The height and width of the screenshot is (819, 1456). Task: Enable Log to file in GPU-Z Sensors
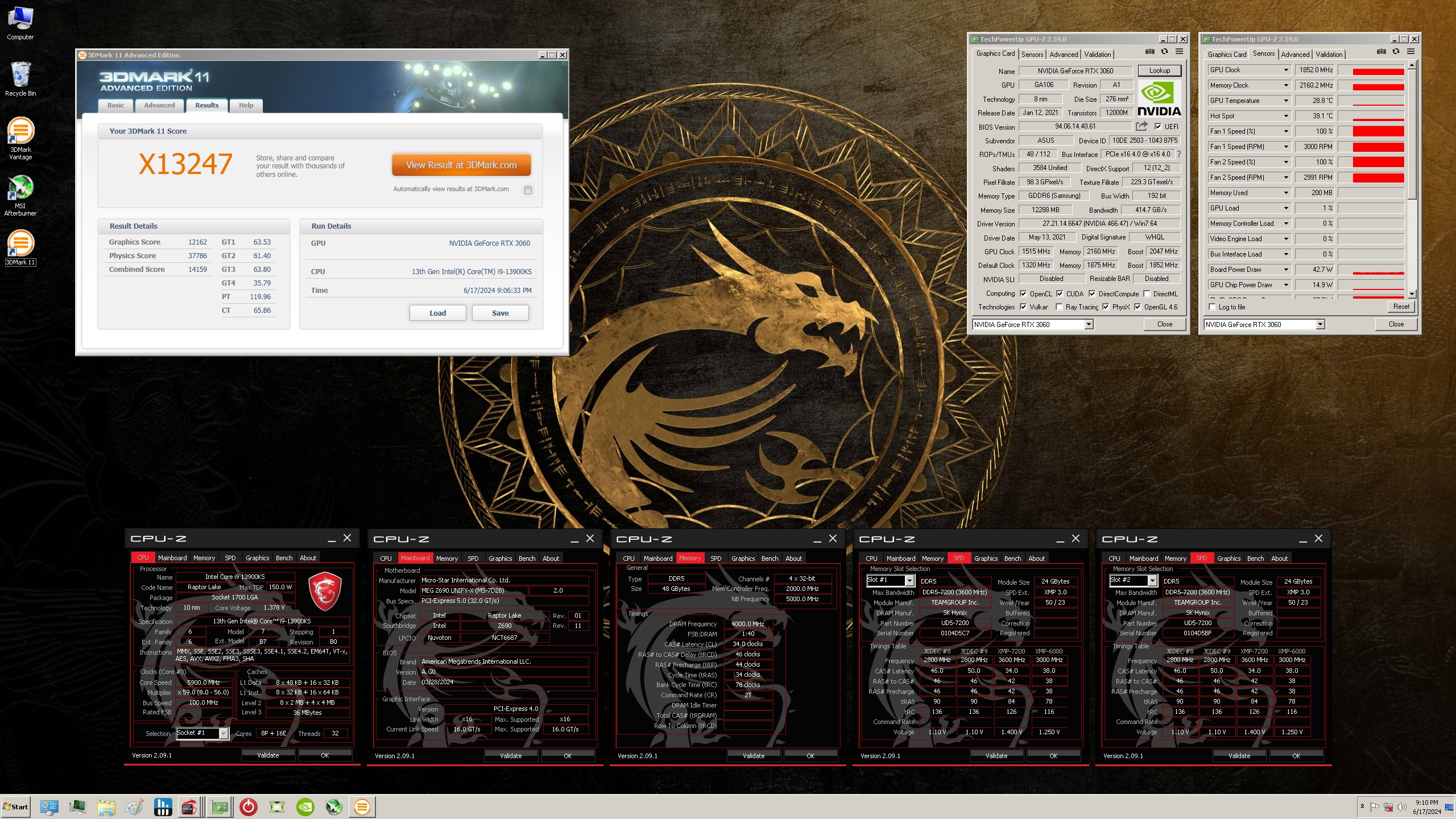point(1212,307)
